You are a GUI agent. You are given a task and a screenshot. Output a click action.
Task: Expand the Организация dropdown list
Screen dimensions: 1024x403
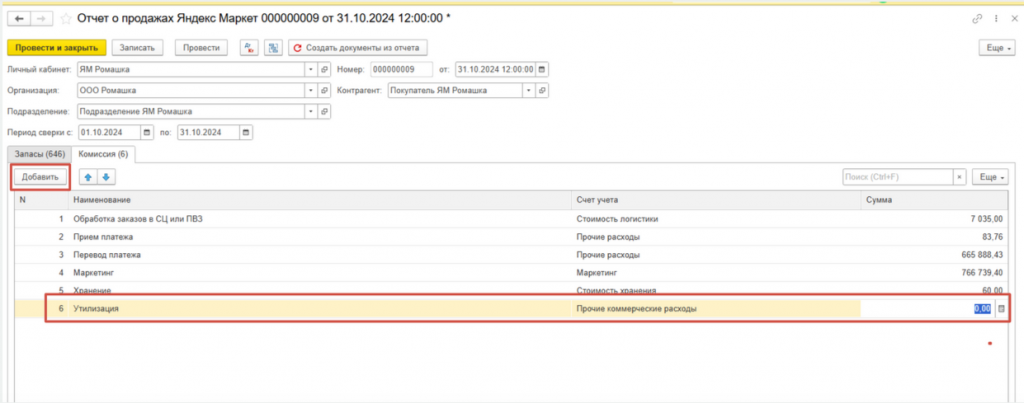(310, 90)
